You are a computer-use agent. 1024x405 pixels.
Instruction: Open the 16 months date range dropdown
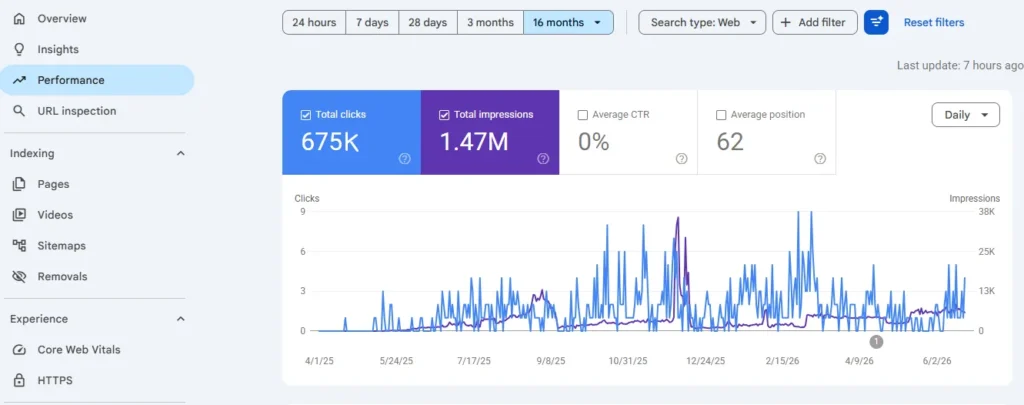point(568,22)
